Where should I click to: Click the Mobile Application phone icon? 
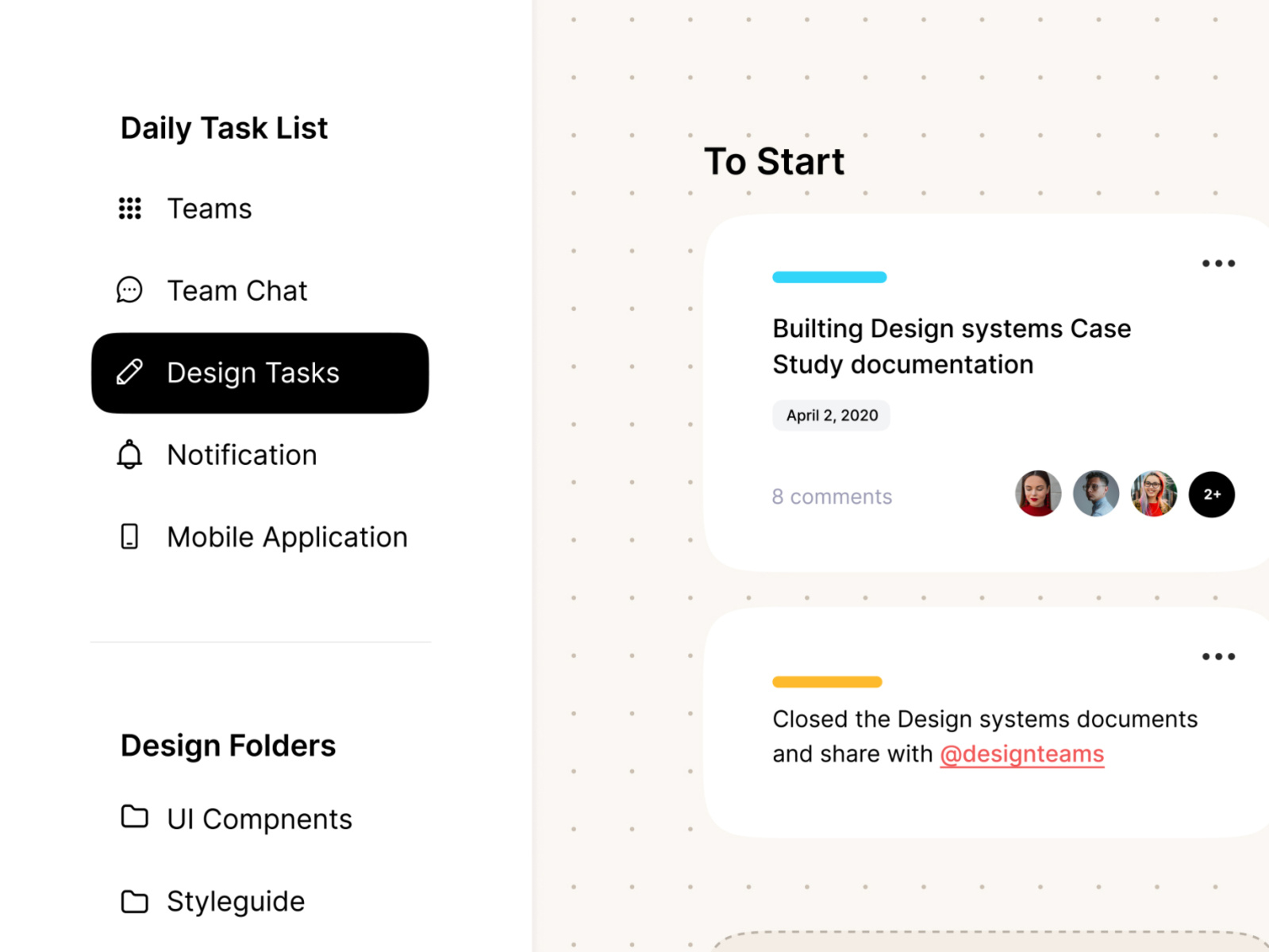(x=129, y=536)
